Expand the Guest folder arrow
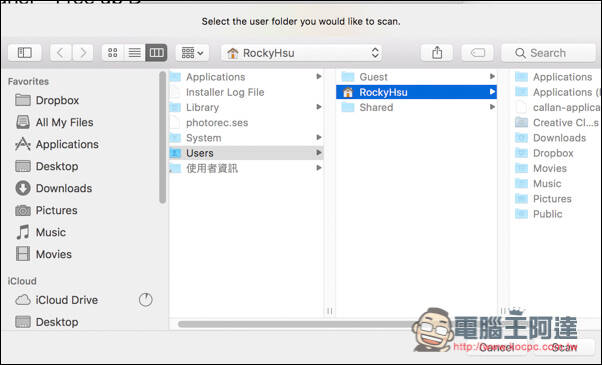 (492, 76)
